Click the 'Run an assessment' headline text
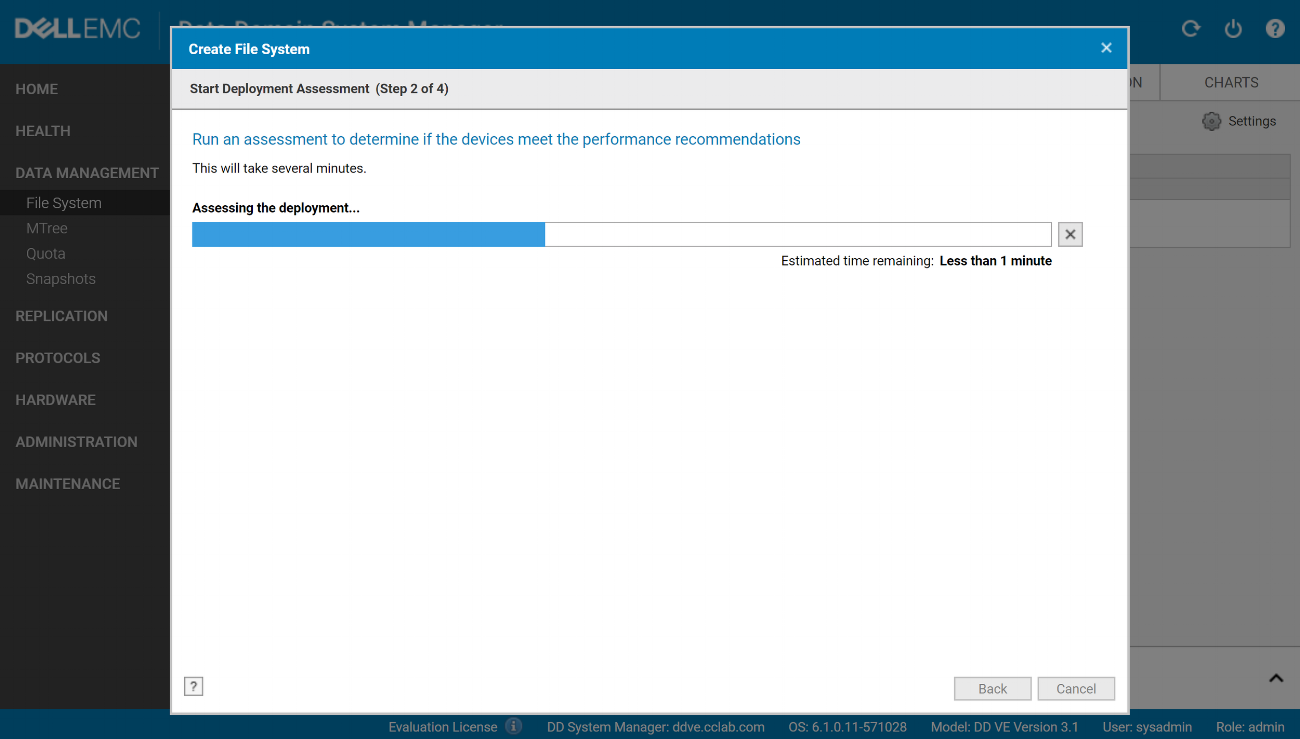The width and height of the screenshot is (1300, 739). [496, 139]
